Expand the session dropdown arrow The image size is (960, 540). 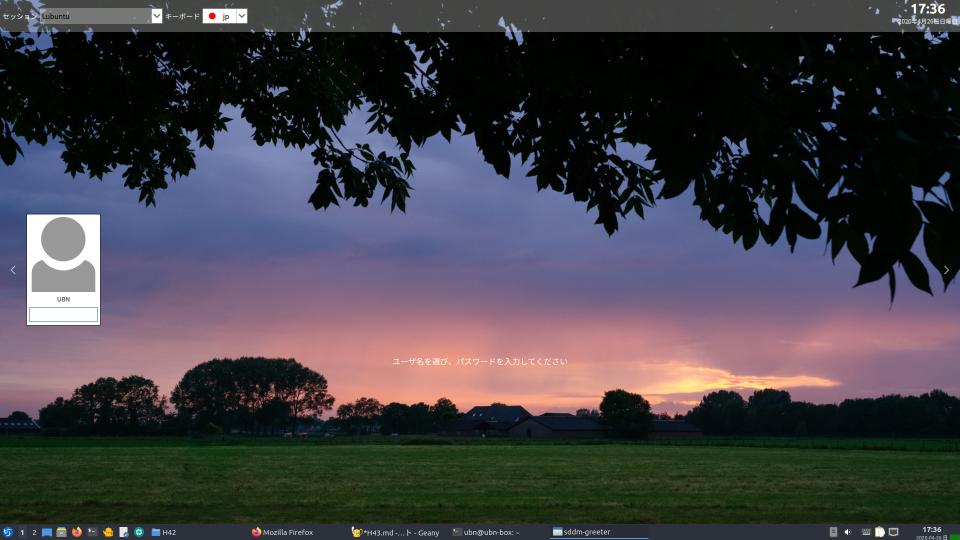point(157,16)
